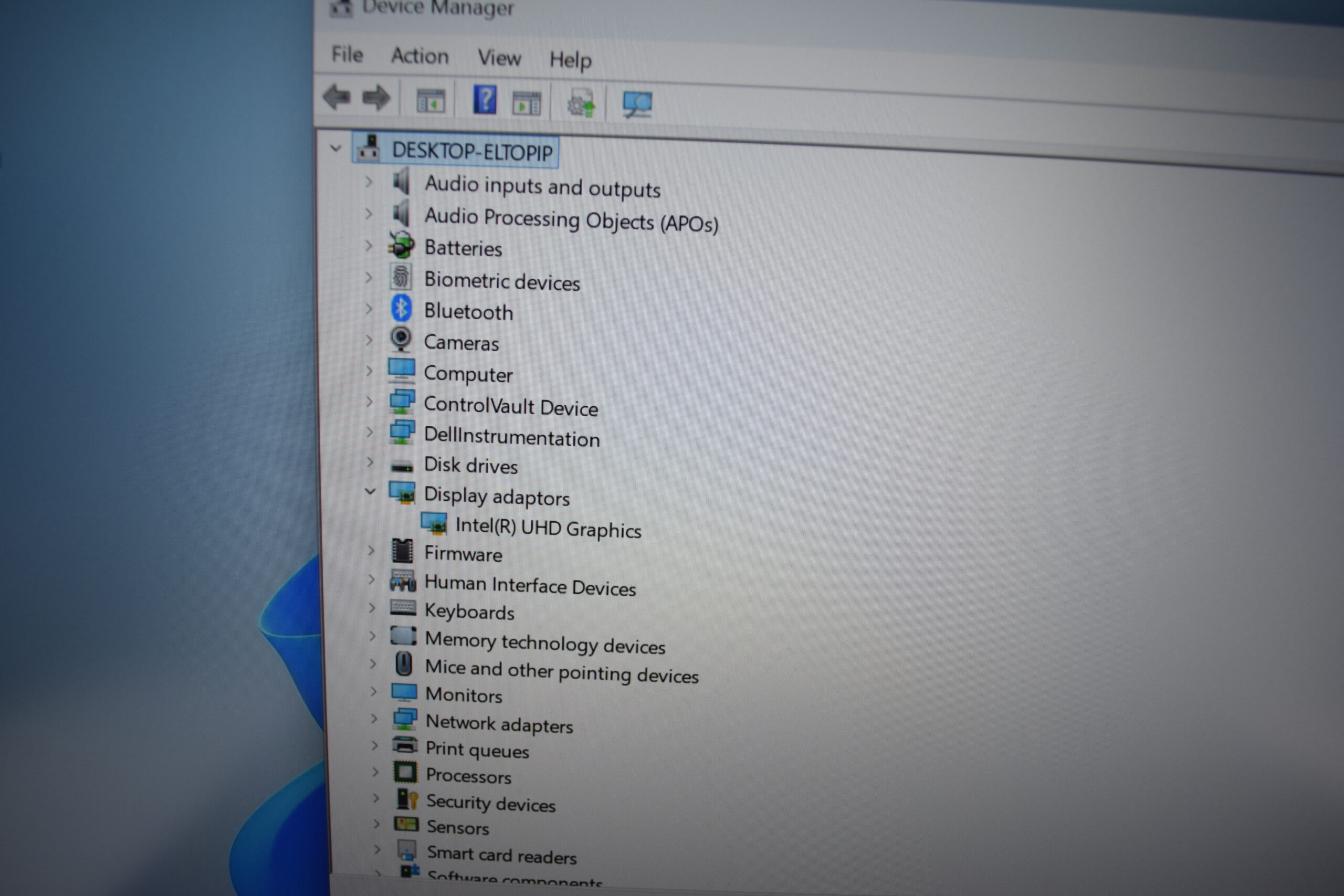Screen dimensions: 1344x896
Task: Click the Batteries category icon
Action: pyautogui.click(x=401, y=245)
